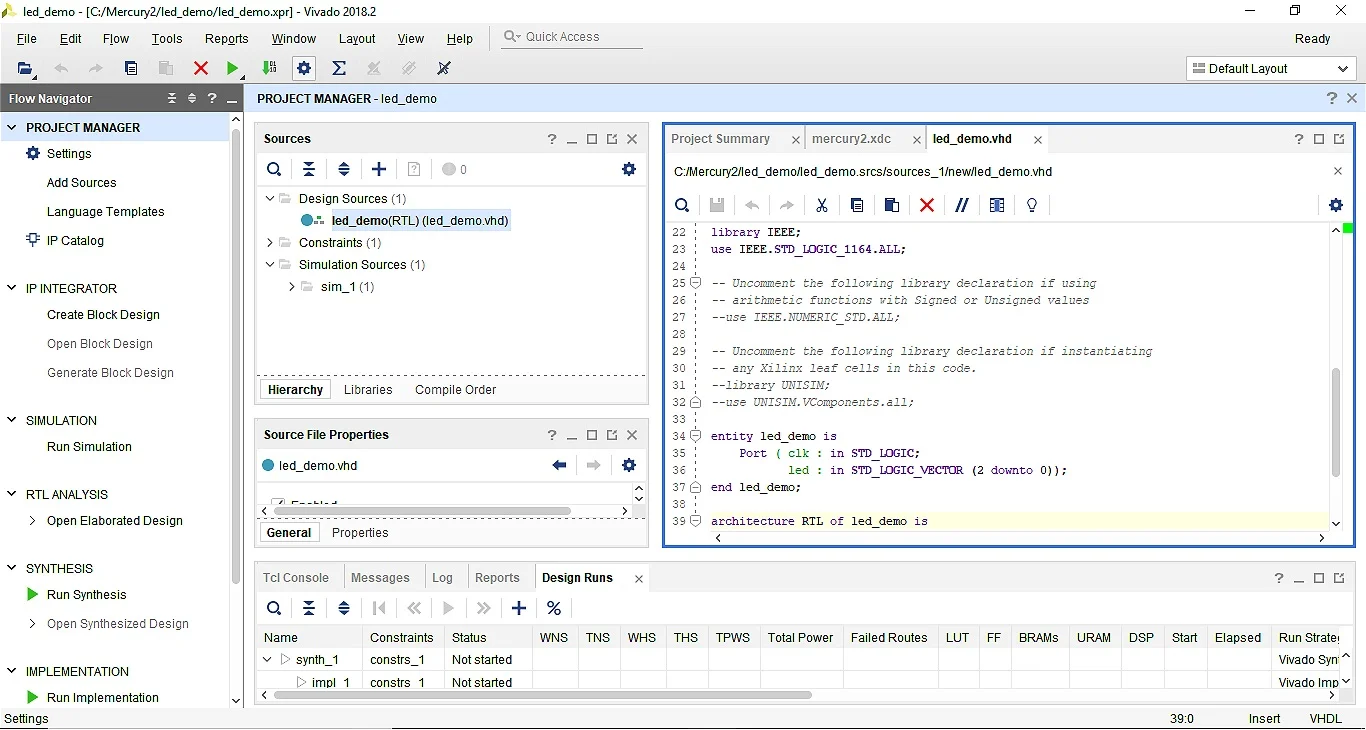Click Program Device toolbar icon

(x=269, y=68)
